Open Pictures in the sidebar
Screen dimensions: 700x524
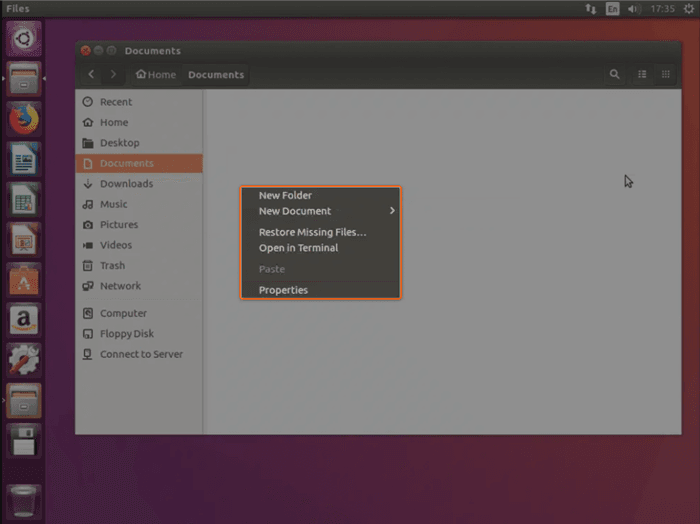139,225
